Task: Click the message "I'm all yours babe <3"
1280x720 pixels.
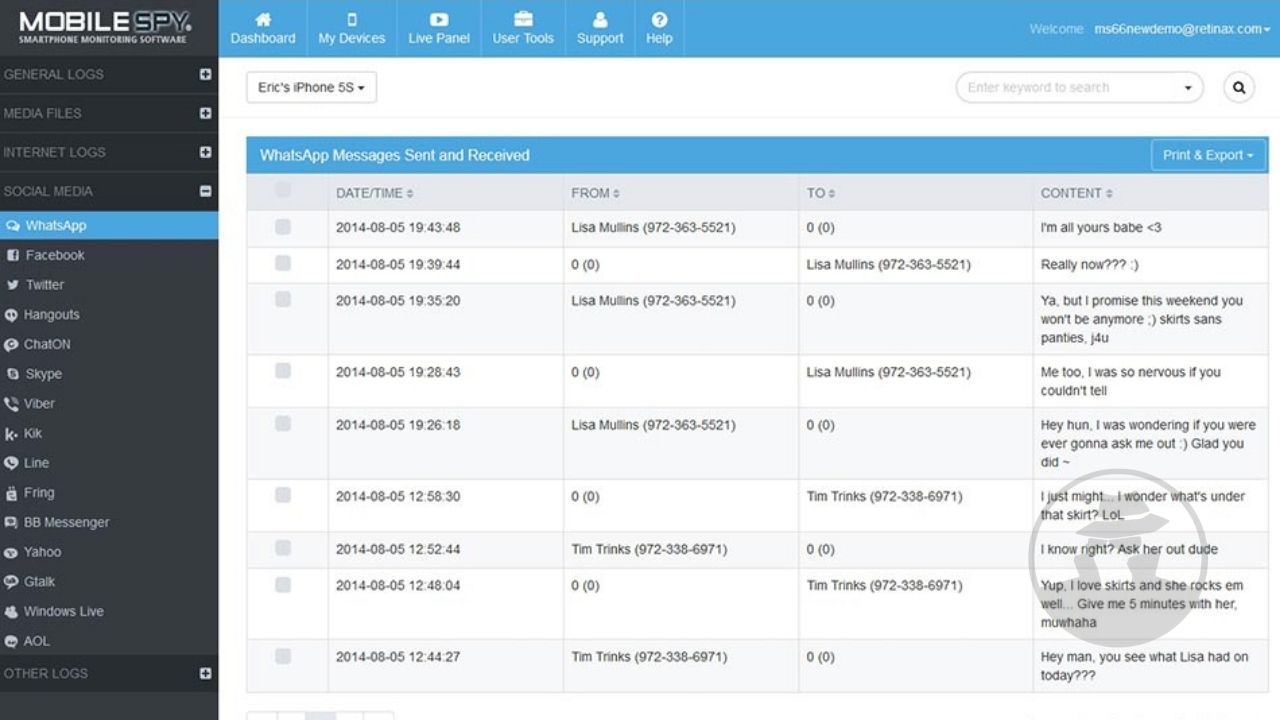Action: (1101, 228)
